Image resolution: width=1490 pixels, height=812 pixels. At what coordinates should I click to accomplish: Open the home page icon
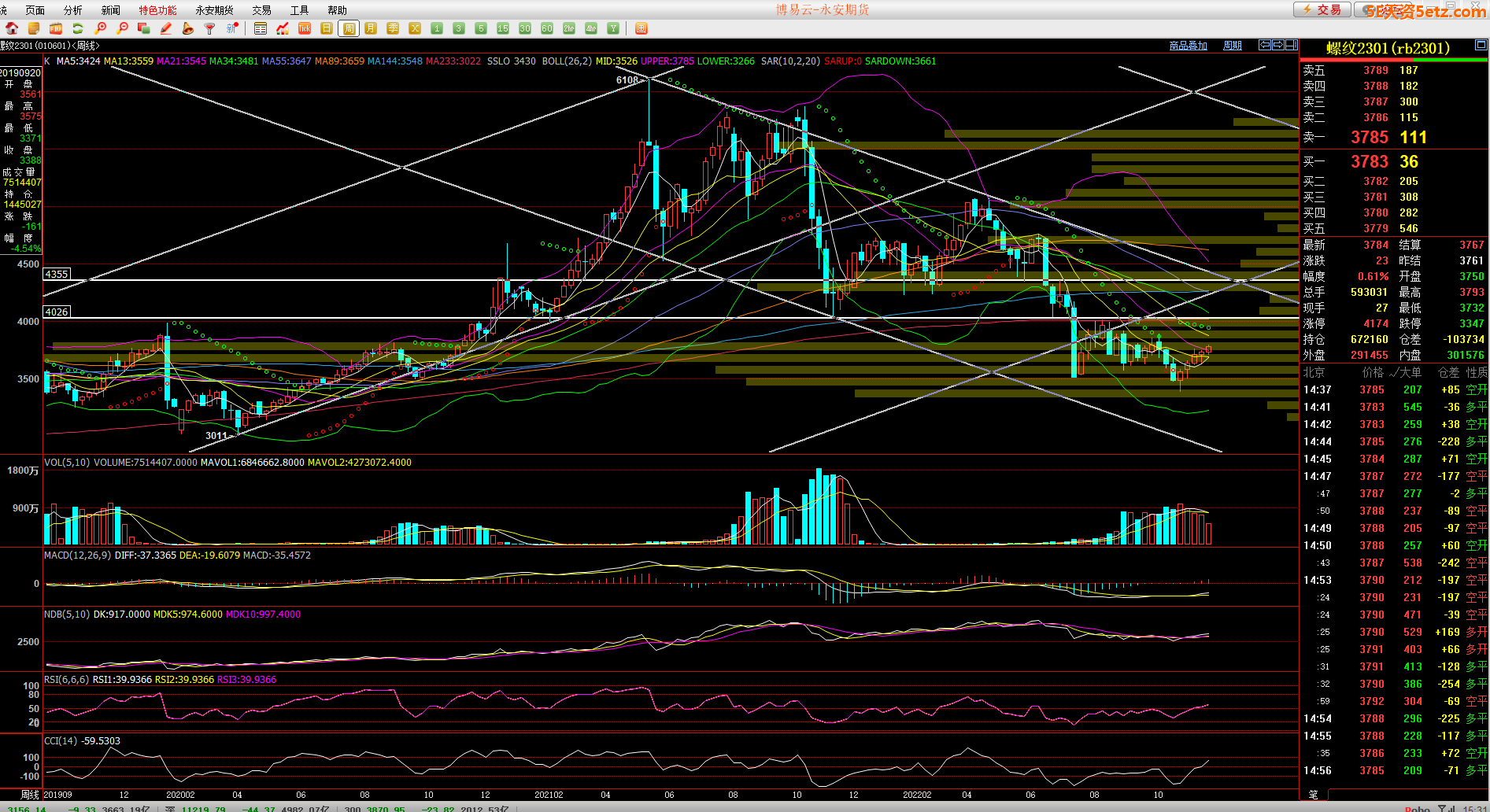click(x=12, y=28)
